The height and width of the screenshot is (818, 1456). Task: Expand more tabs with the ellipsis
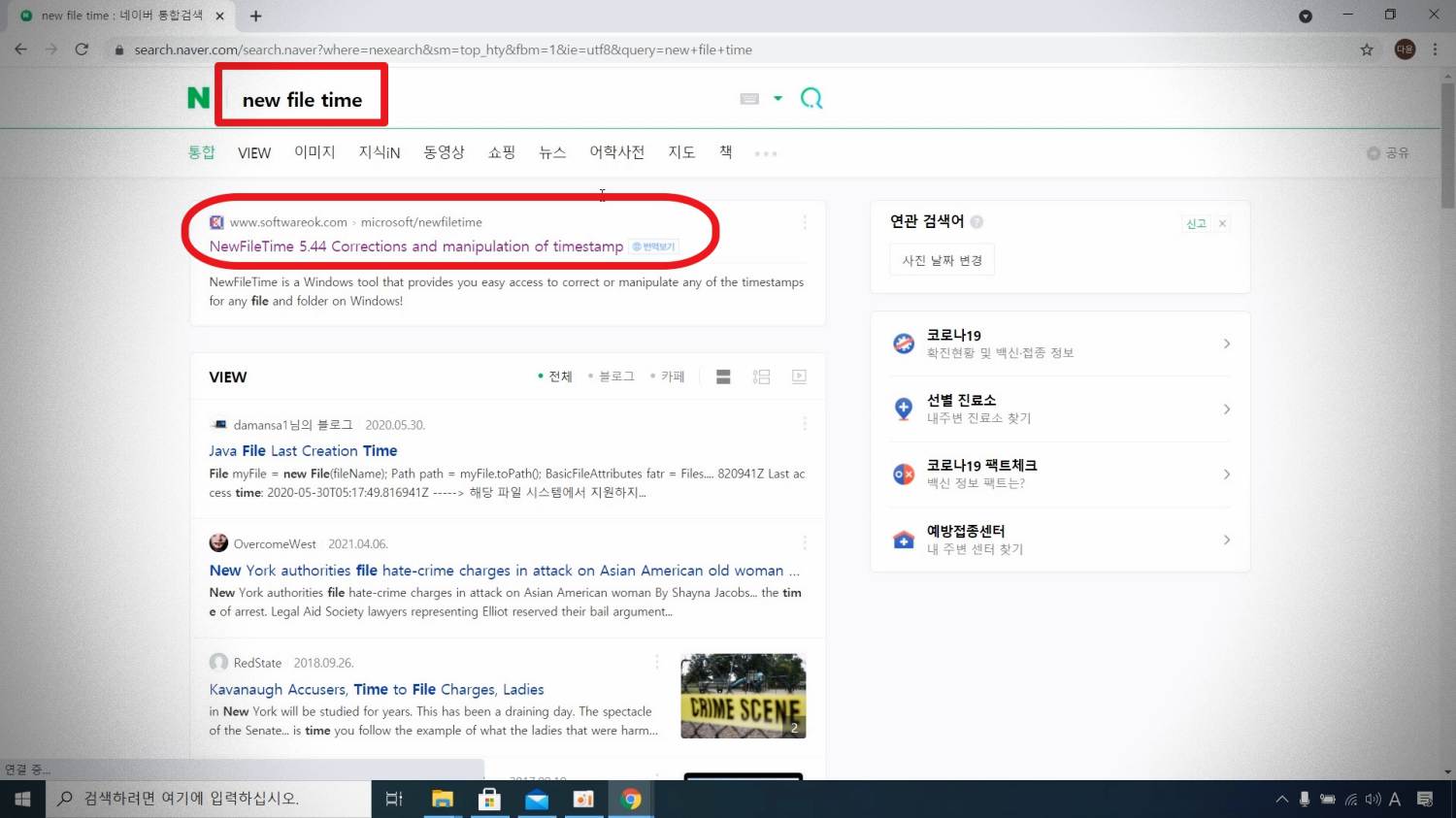766,153
